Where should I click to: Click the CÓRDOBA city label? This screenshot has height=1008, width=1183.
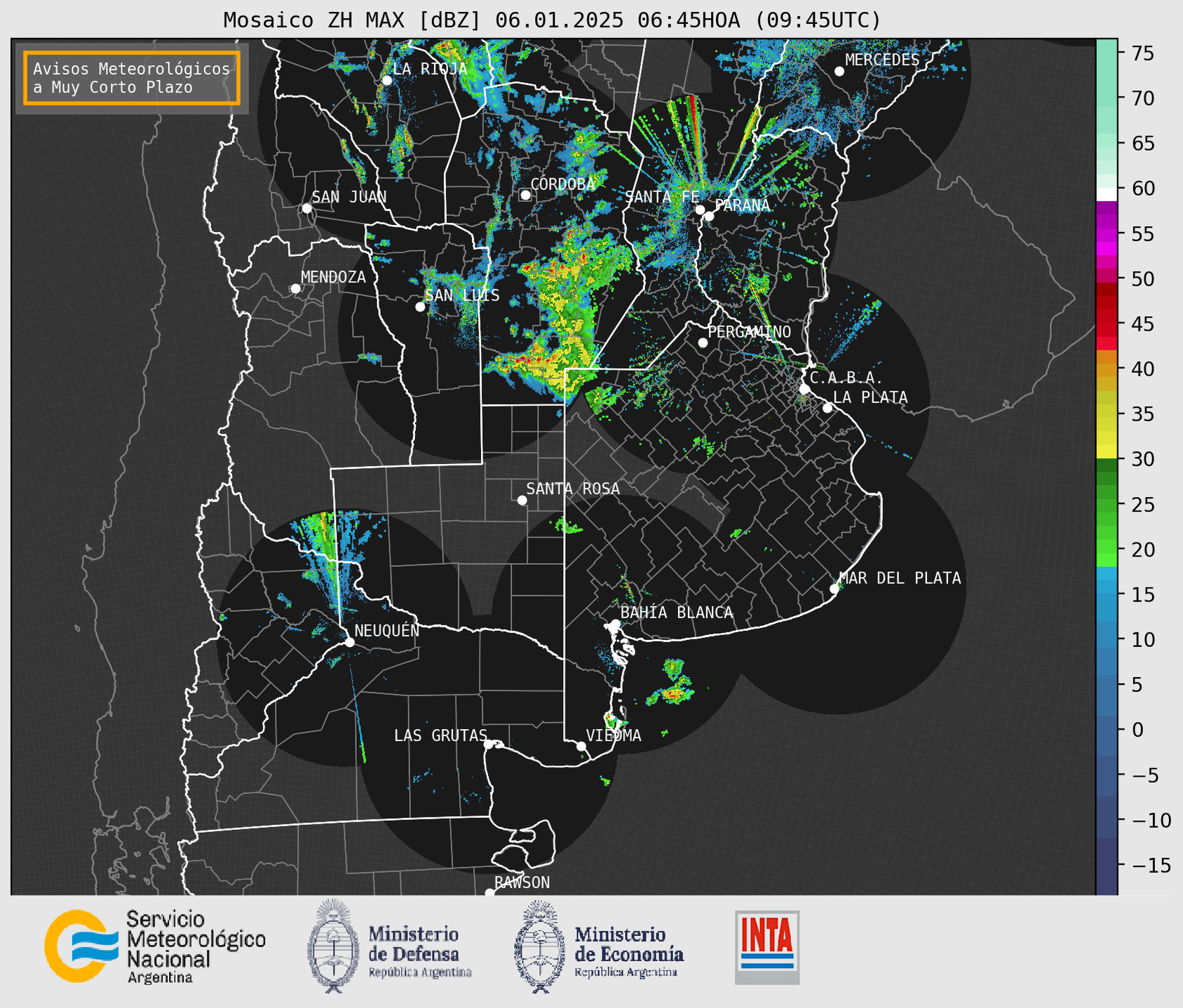coord(562,184)
